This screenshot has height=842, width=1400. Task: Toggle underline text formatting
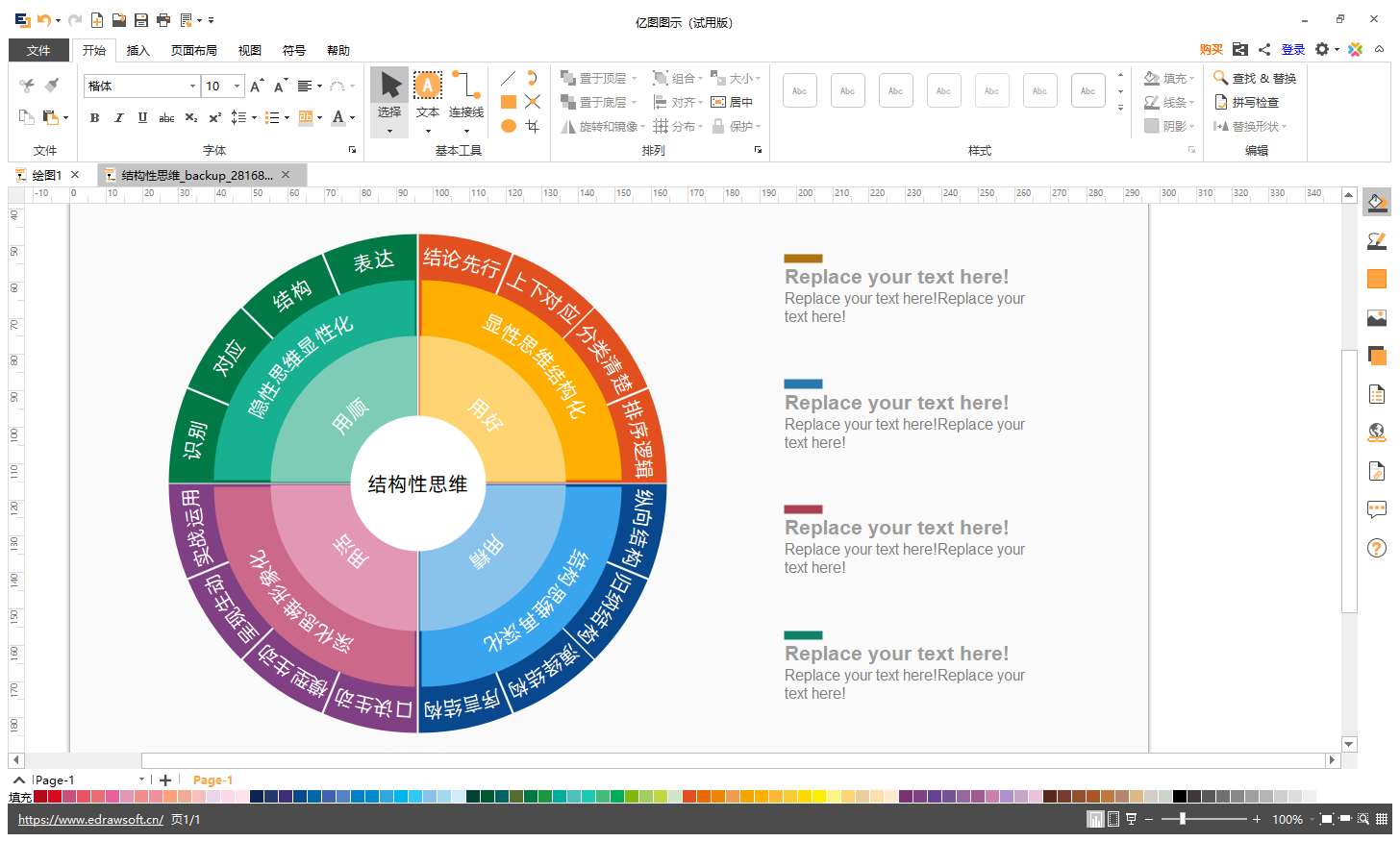click(142, 117)
